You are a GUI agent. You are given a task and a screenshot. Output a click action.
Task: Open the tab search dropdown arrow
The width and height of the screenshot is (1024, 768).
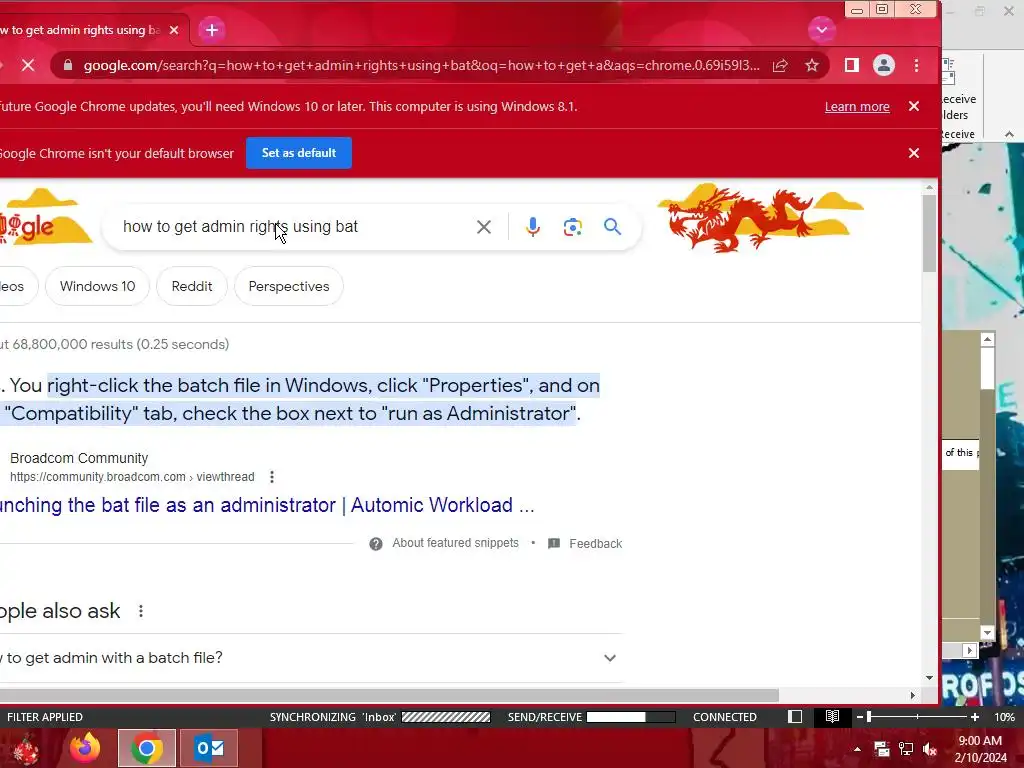[822, 30]
